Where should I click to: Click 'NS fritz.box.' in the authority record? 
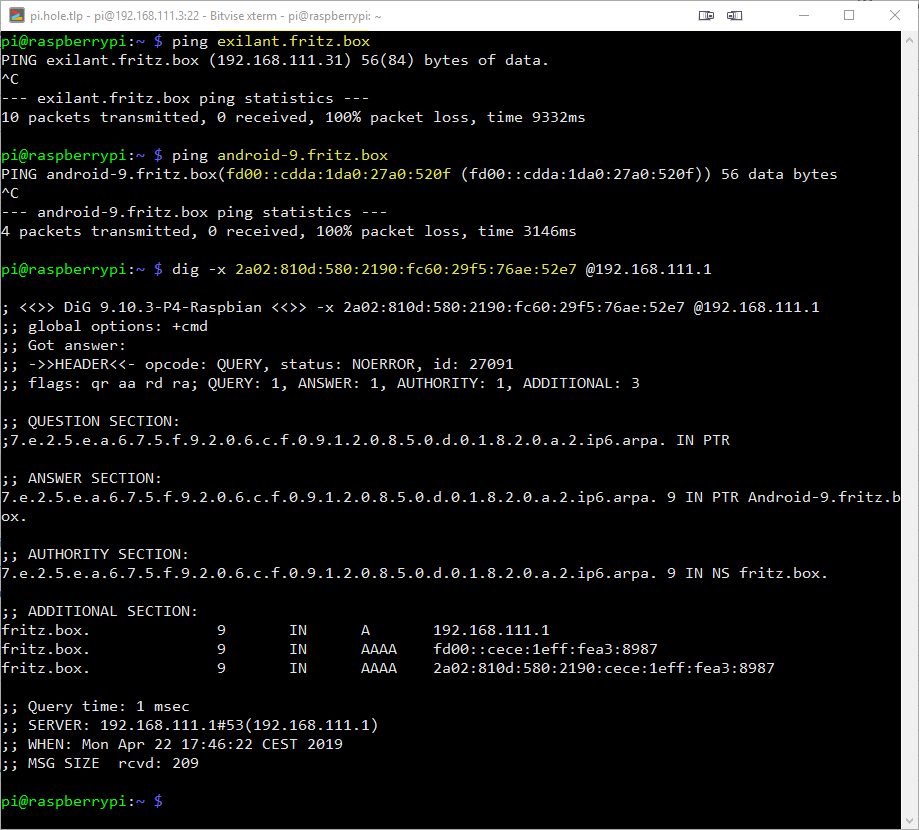point(770,573)
